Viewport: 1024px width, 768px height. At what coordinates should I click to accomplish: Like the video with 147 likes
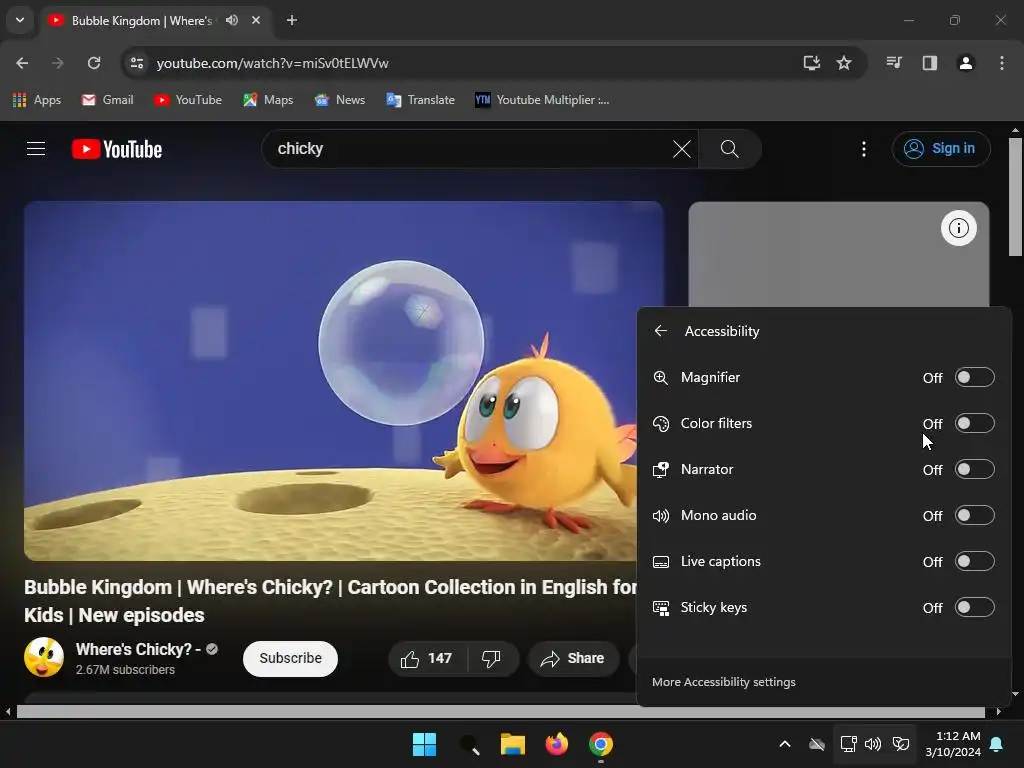426,658
